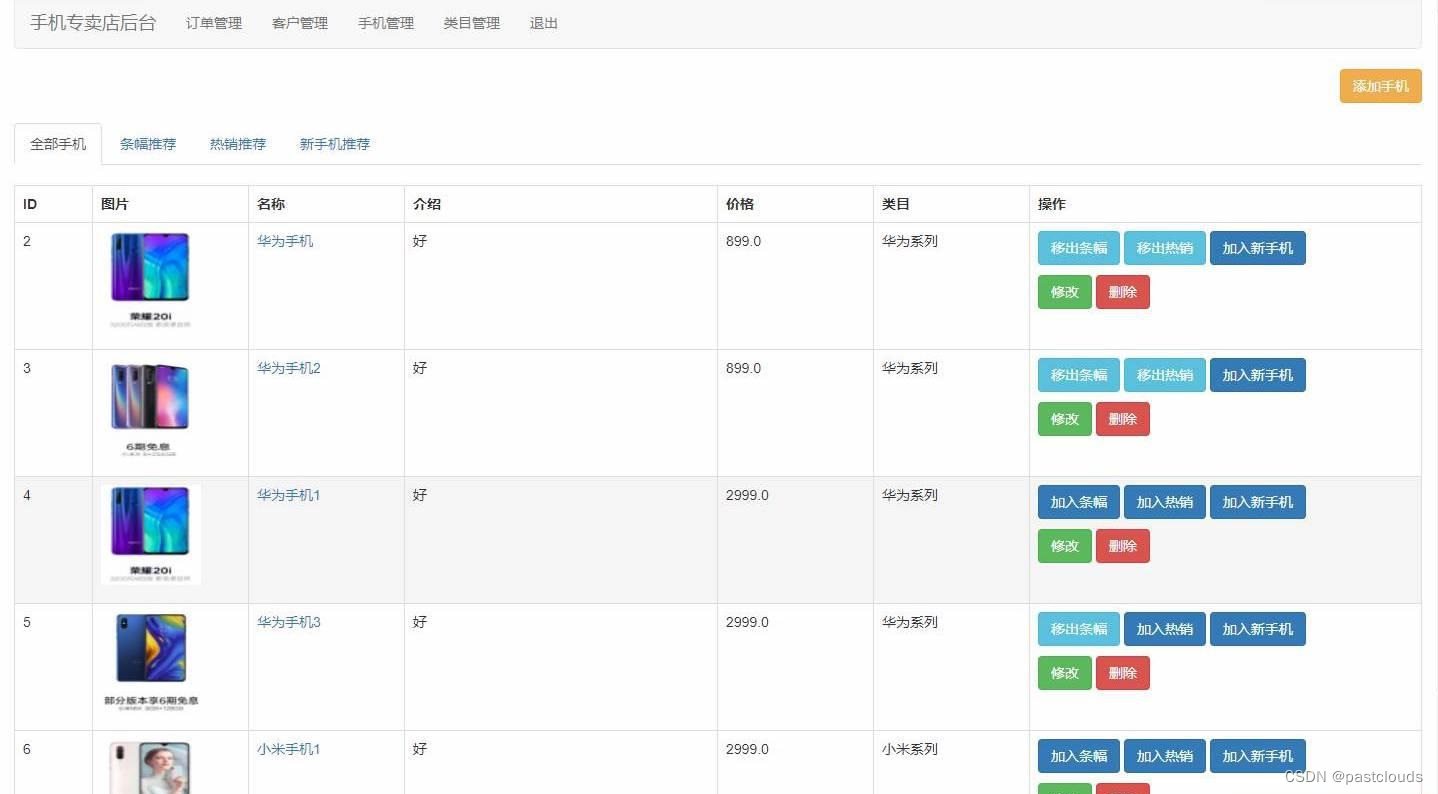
Task: Click the 荣耀20i product image thumbnail
Action: tap(149, 275)
